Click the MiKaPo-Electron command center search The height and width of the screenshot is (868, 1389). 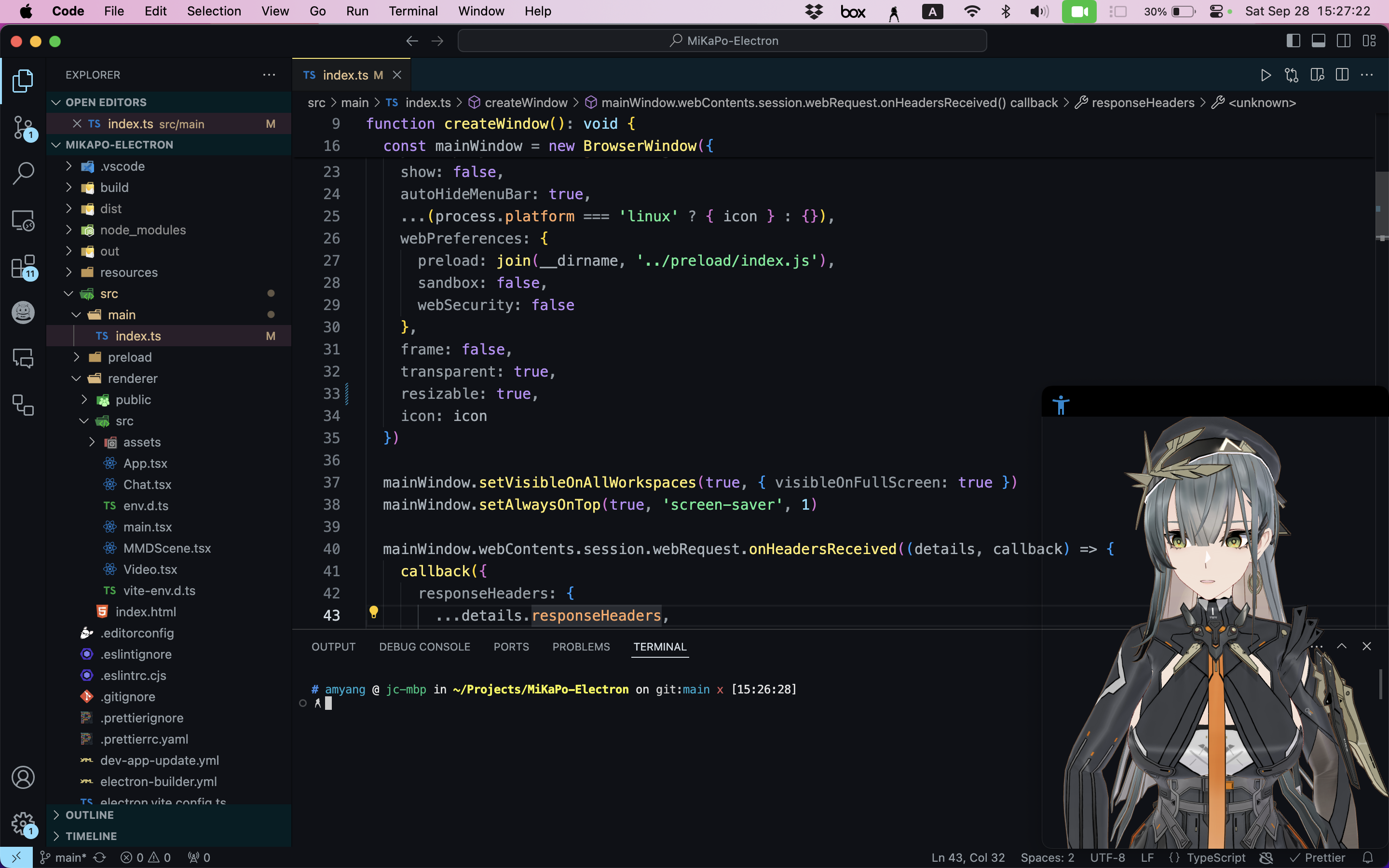coord(722,41)
